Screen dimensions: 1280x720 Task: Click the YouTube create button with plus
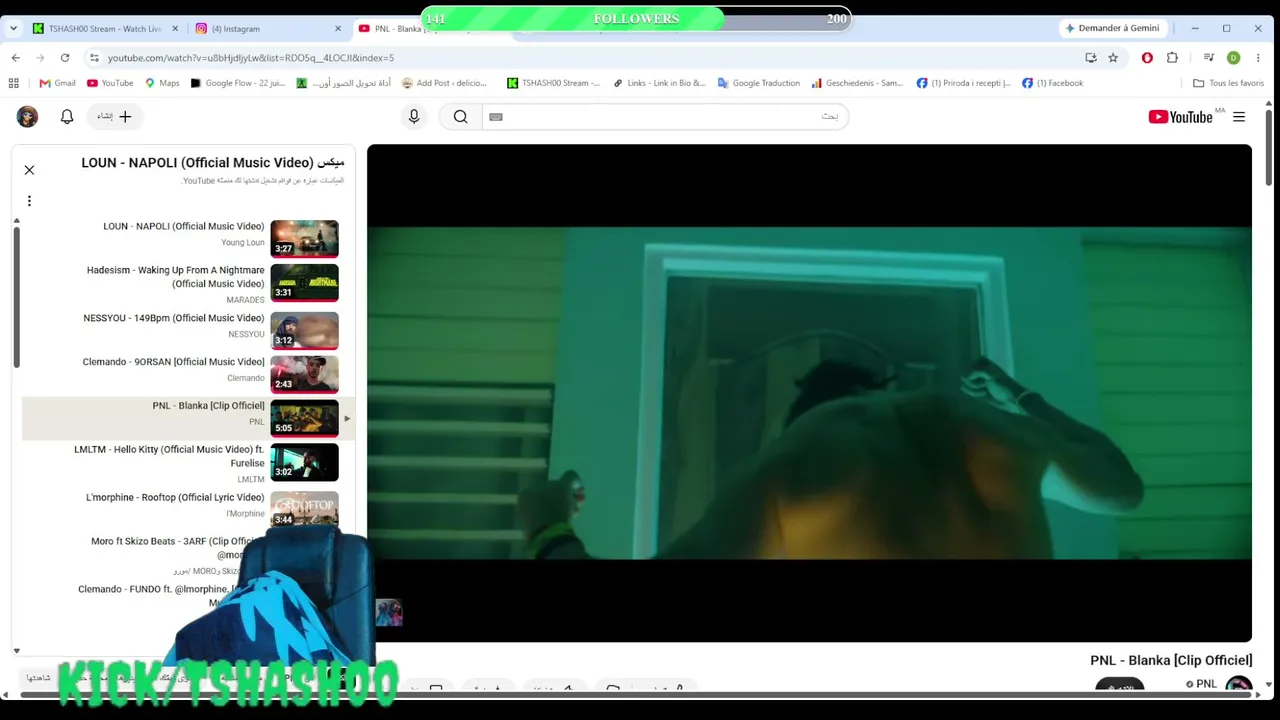[114, 117]
